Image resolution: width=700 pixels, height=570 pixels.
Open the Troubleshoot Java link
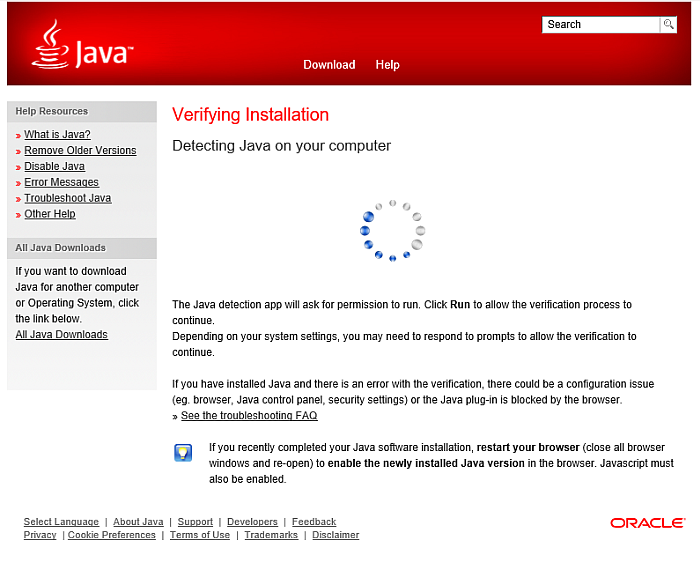67,198
